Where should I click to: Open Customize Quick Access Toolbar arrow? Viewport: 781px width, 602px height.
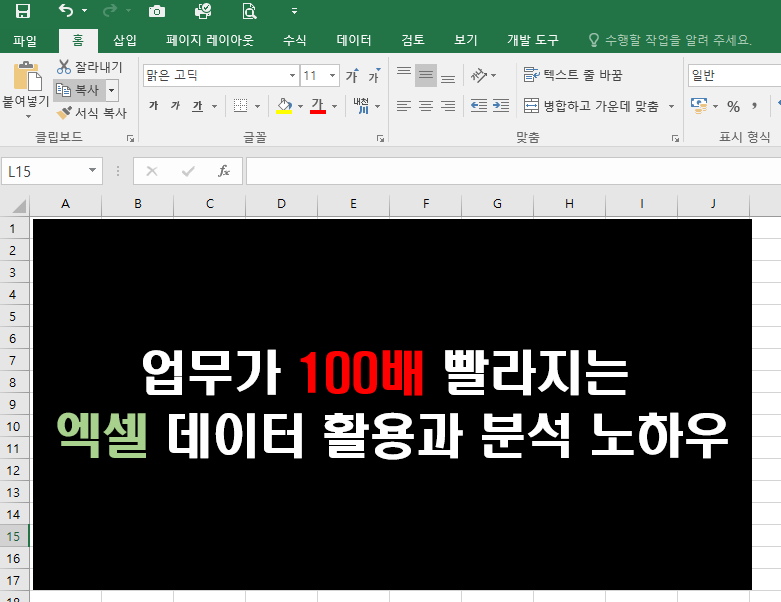click(x=294, y=10)
